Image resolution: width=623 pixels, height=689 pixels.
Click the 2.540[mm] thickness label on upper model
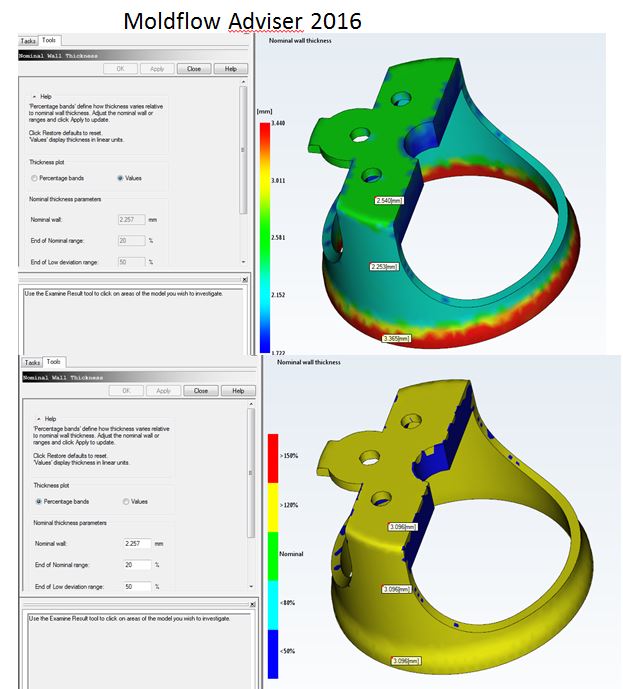(389, 201)
